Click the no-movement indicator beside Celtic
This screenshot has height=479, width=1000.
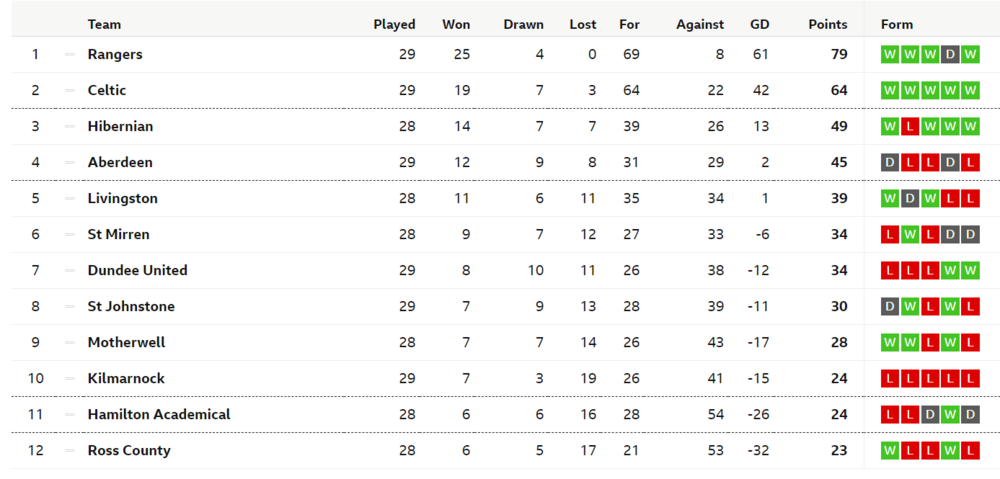pyautogui.click(x=70, y=90)
